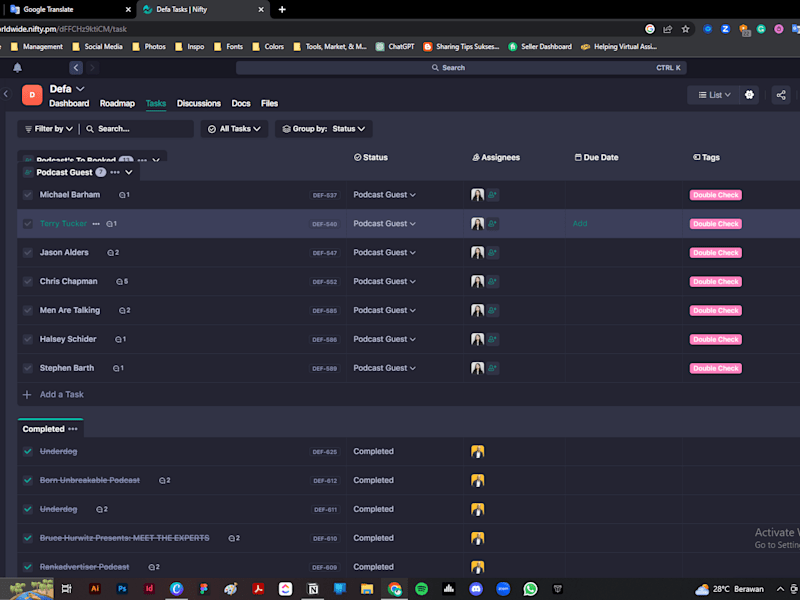Open Terry Tucker task options ellipsis

(x=96, y=223)
